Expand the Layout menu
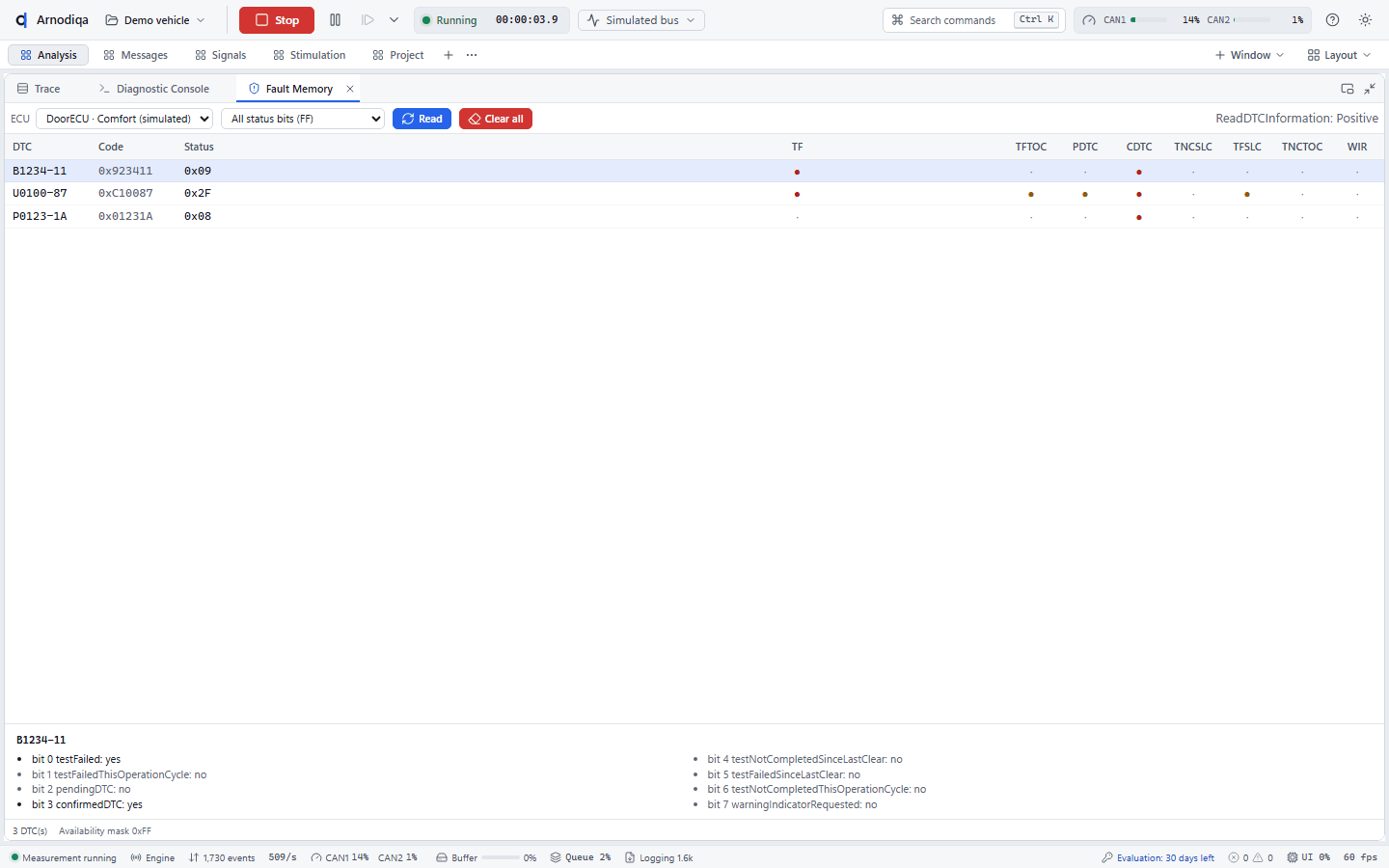Screen dimensions: 1389x868 [1339, 55]
